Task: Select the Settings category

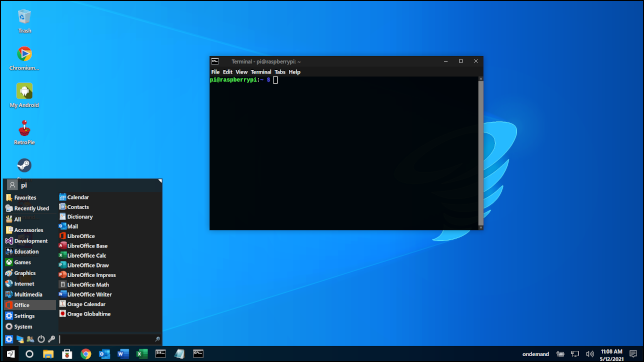Action: [30, 316]
